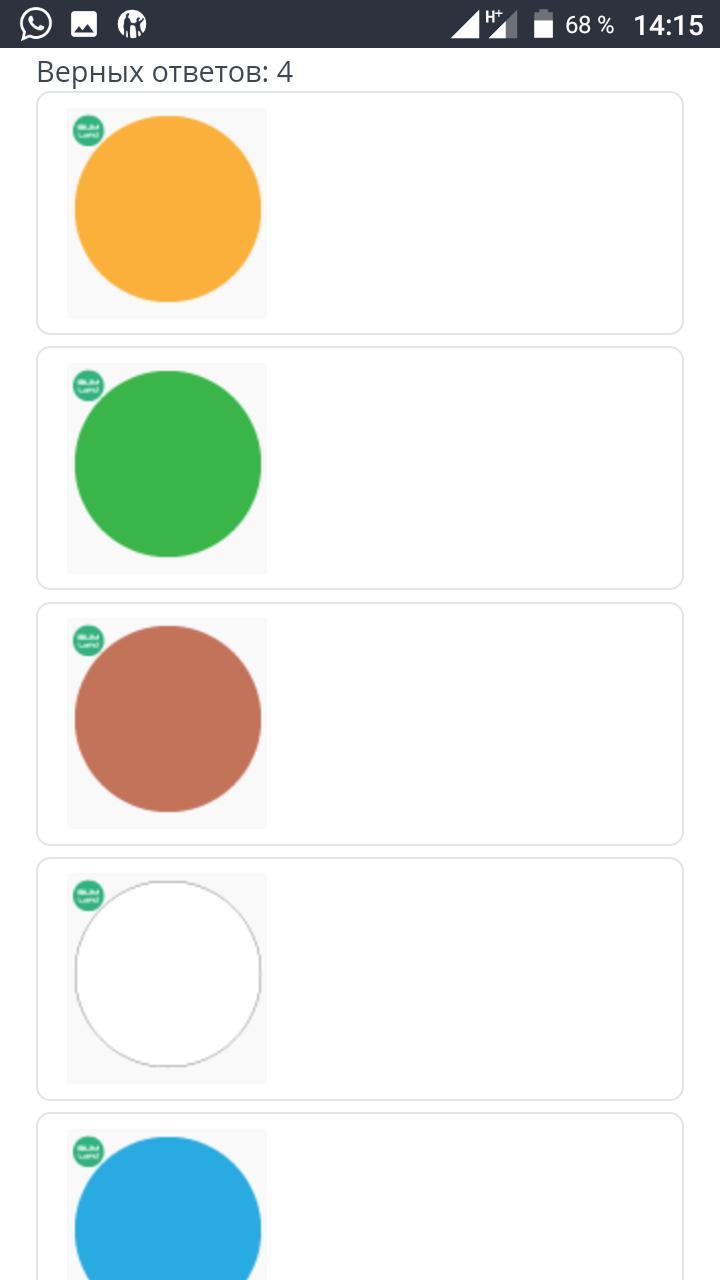Tap the WhatsApp notification icon
720x1280 pixels.
coord(36,24)
